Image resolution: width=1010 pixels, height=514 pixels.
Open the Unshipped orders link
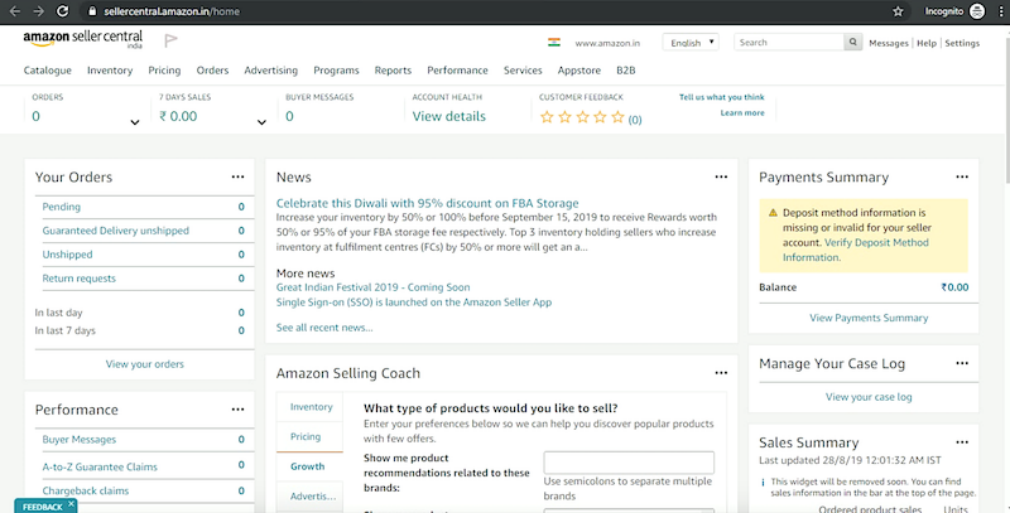point(67,254)
